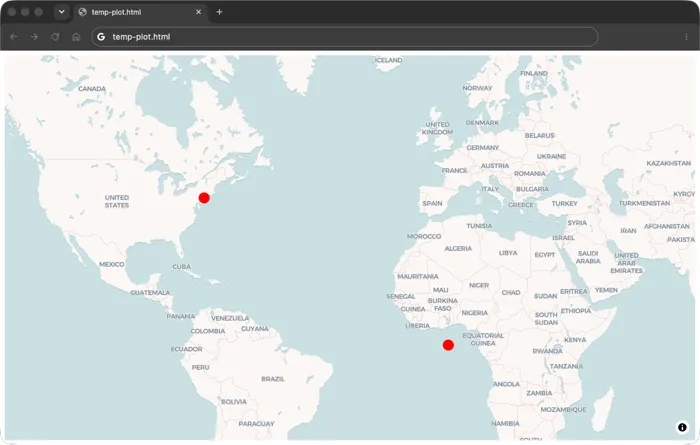Click the VENEZUELA map label
700x445 pixels.
pyautogui.click(x=230, y=318)
